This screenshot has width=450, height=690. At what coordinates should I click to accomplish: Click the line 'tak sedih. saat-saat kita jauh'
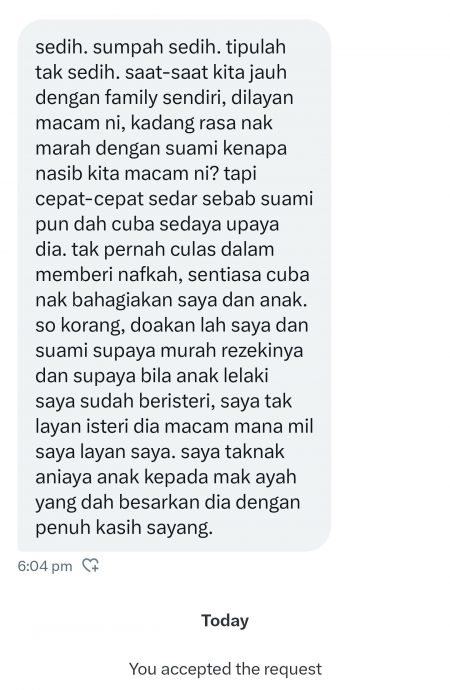click(161, 73)
